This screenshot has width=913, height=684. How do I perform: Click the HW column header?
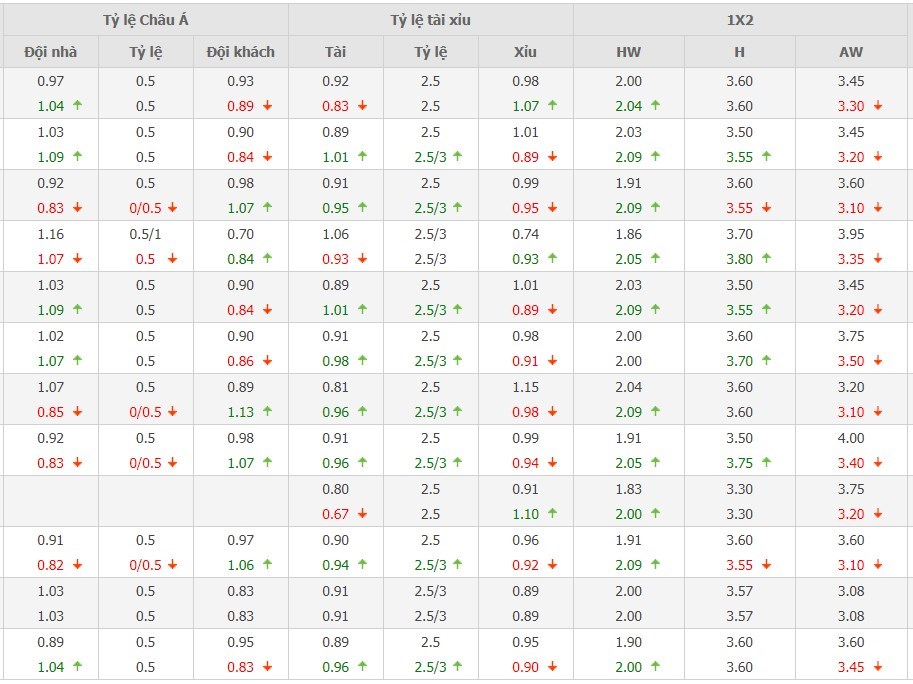click(x=629, y=52)
